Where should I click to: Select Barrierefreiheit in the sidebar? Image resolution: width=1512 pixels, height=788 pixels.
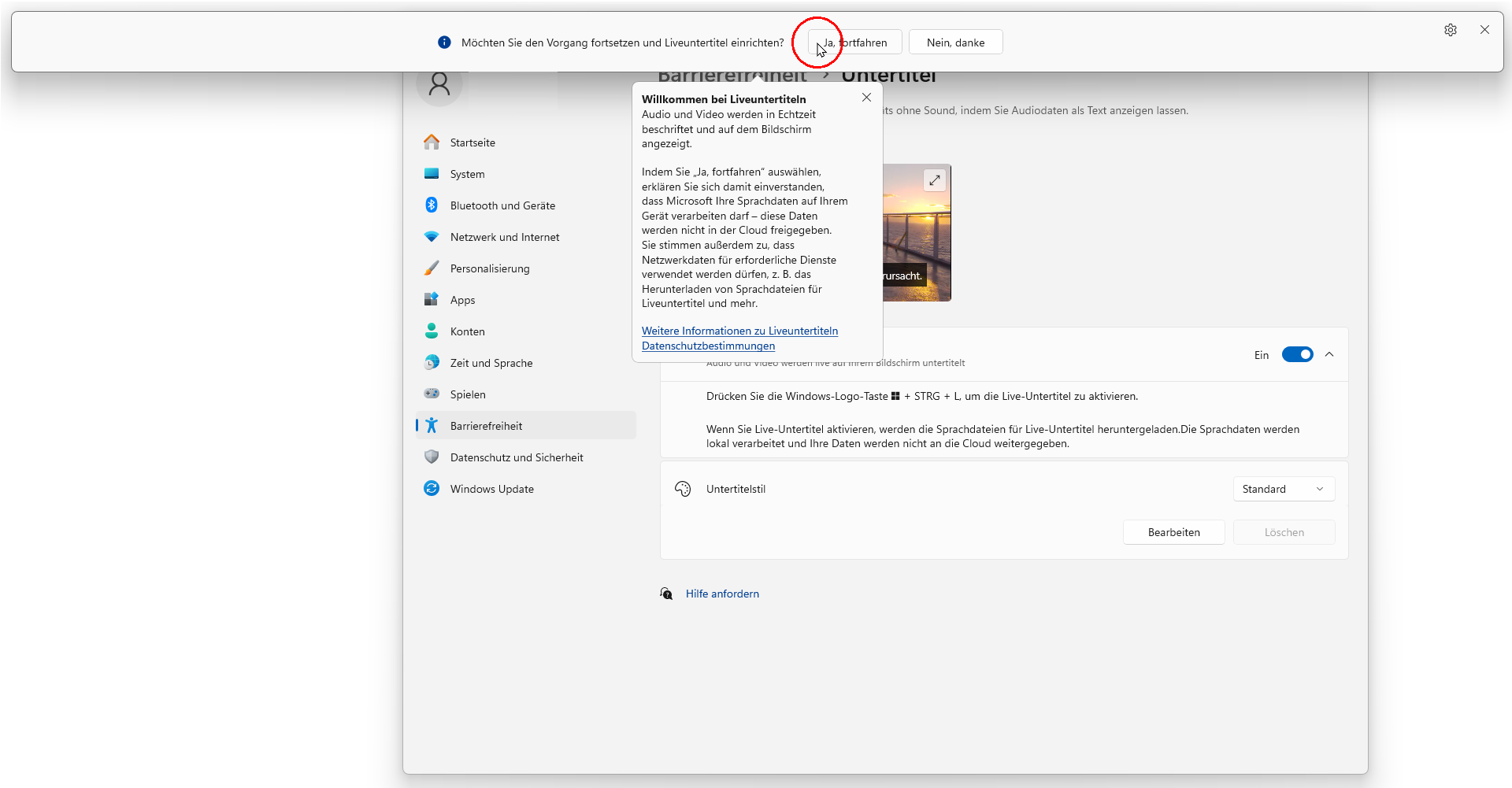tap(526, 426)
